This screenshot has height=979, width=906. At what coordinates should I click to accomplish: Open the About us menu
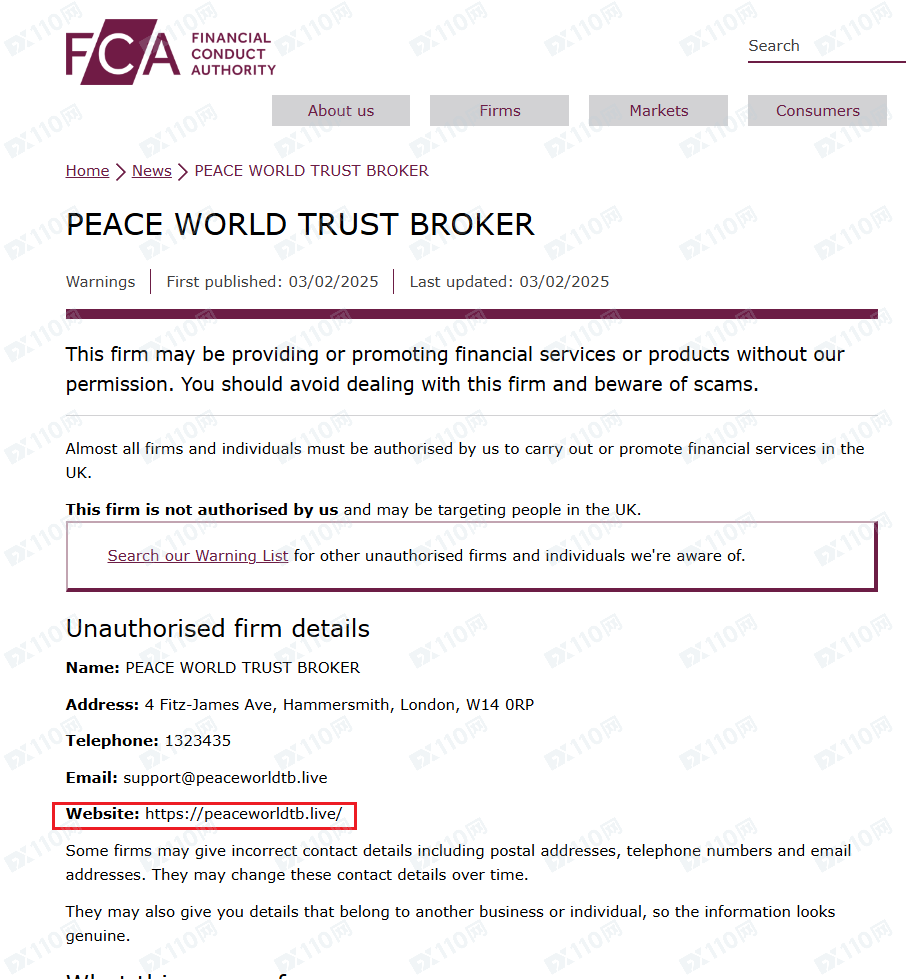[x=341, y=111]
